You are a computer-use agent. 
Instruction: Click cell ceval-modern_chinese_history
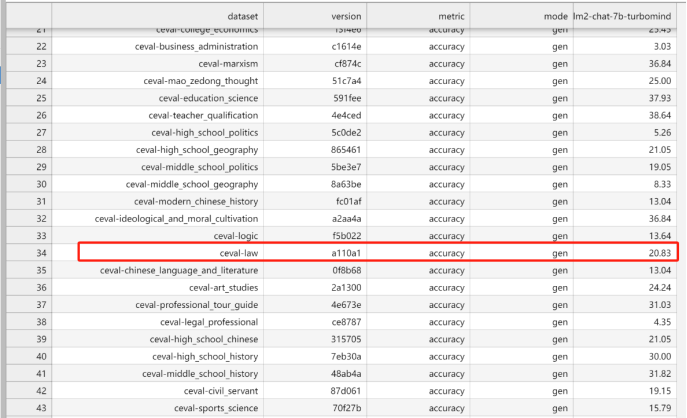[x=157, y=202]
